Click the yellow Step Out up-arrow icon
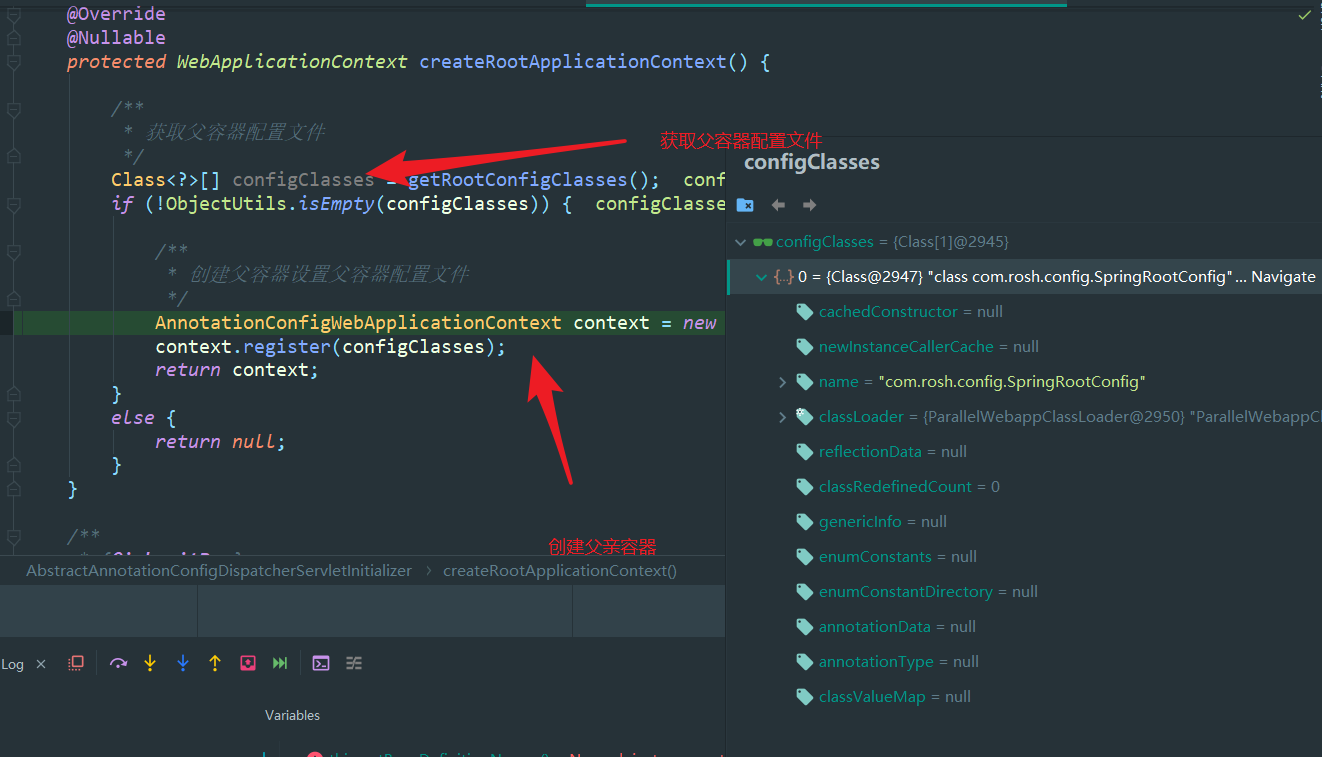This screenshot has height=757, width=1322. (215, 663)
